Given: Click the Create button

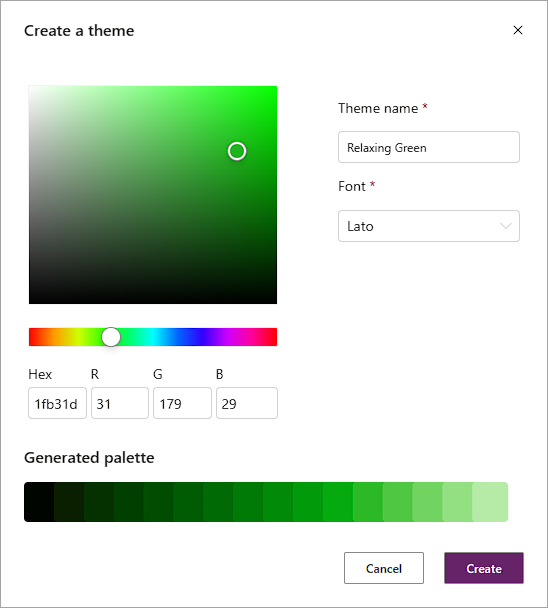Looking at the screenshot, I should (x=484, y=568).
